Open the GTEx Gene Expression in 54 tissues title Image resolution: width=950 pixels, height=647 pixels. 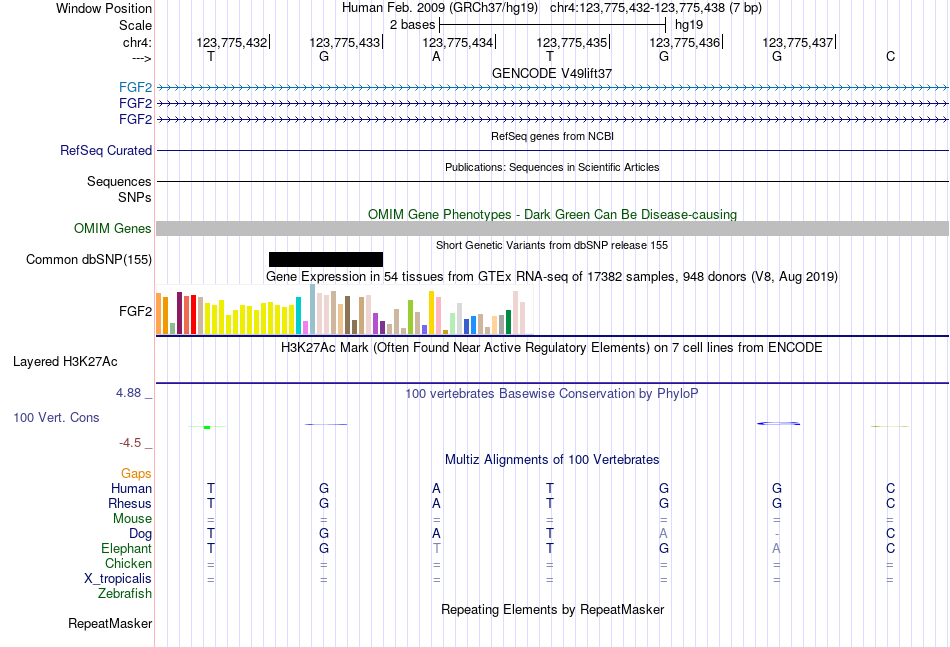tap(552, 277)
